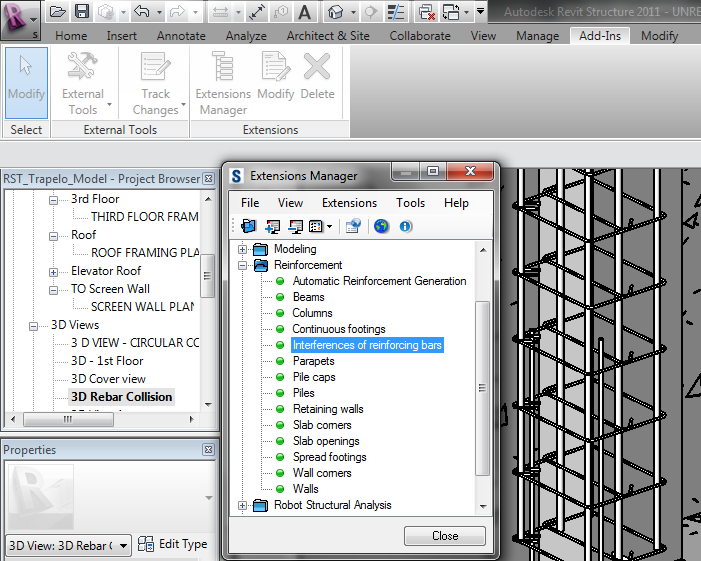The image size is (701, 561).
Task: Launch Extensions Manager ribbon icon
Action: coord(223,66)
